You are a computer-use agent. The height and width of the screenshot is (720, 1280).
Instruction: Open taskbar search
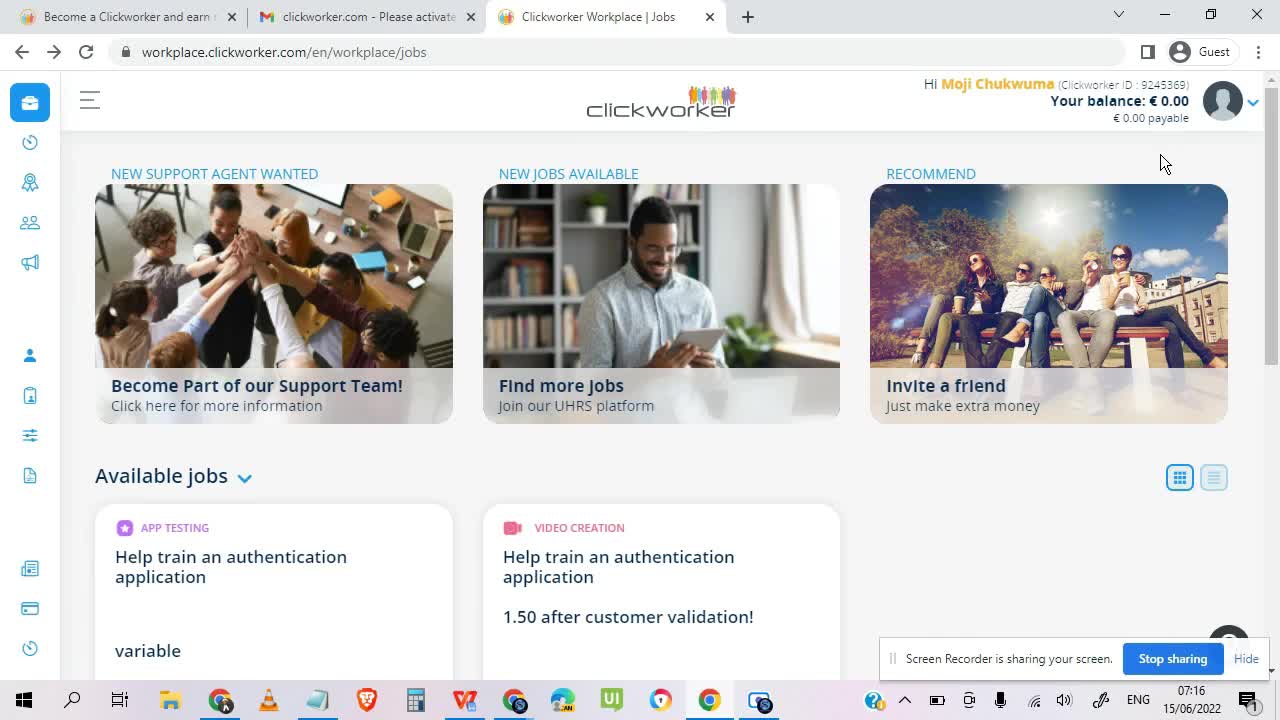(72, 700)
